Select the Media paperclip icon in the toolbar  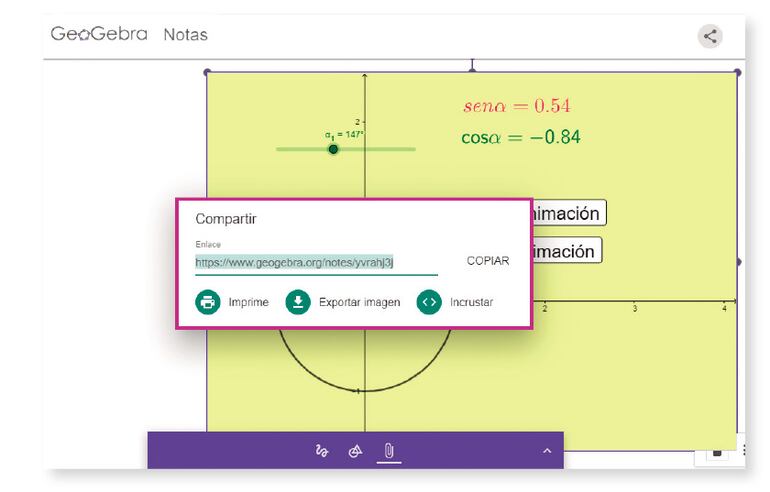coord(389,450)
